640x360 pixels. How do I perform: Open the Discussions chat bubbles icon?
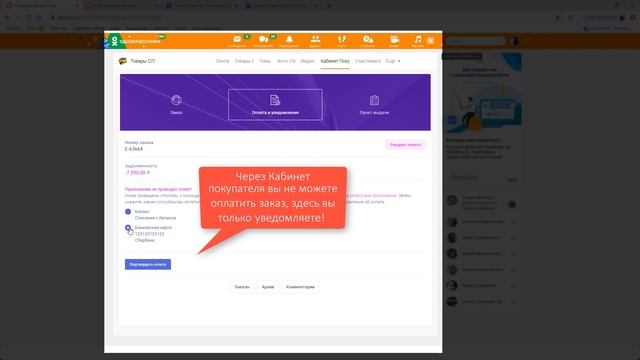point(263,39)
